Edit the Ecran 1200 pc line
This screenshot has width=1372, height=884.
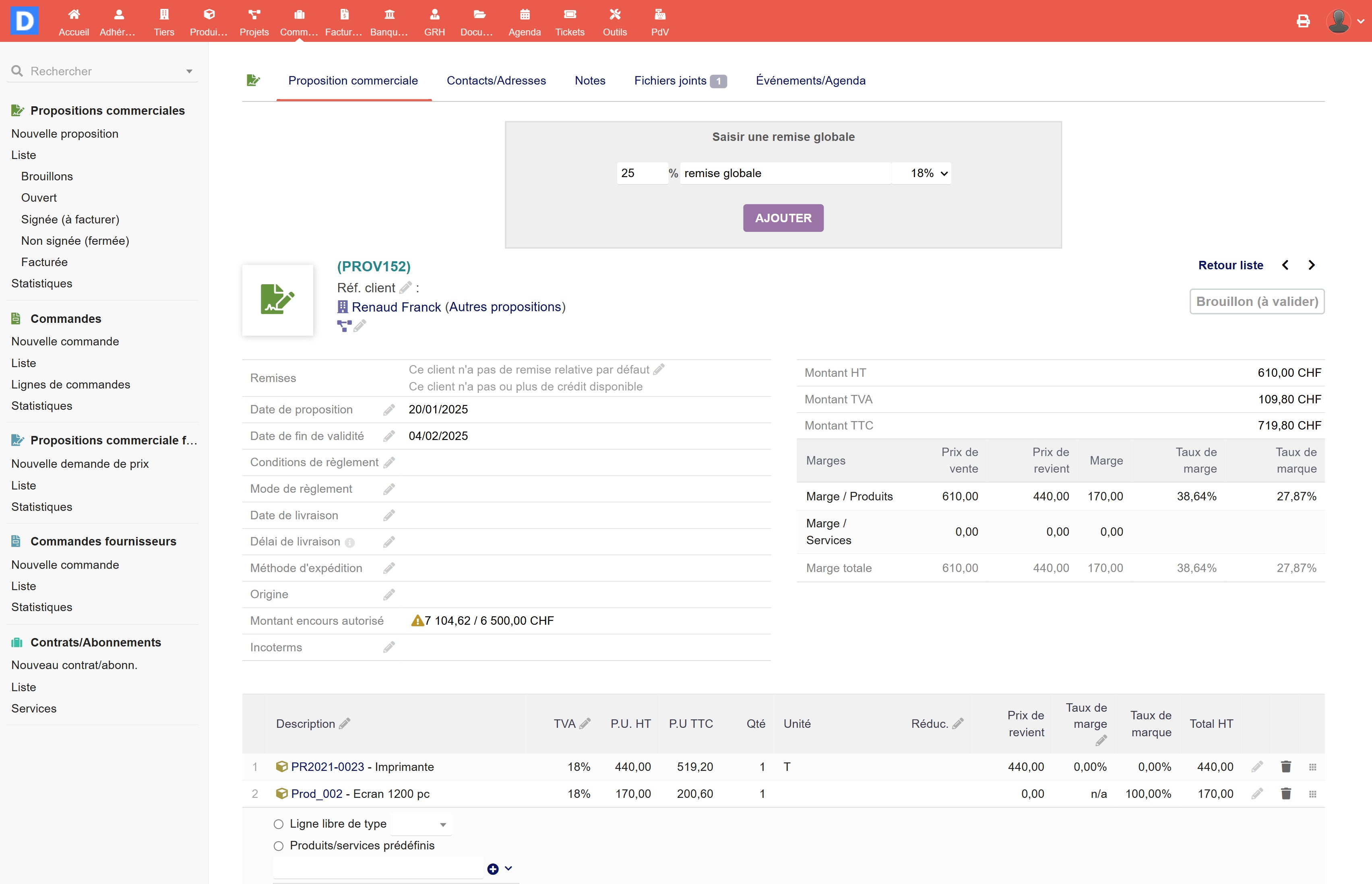(1256, 794)
